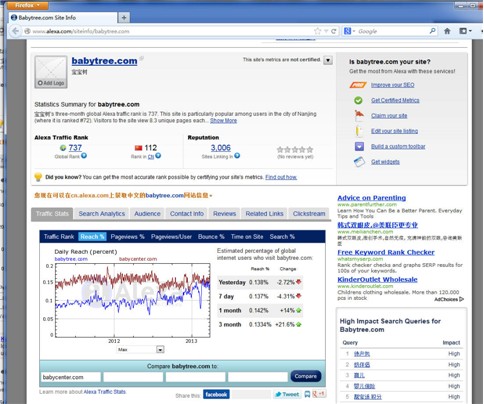Reload page using the refresh icon

[333, 31]
